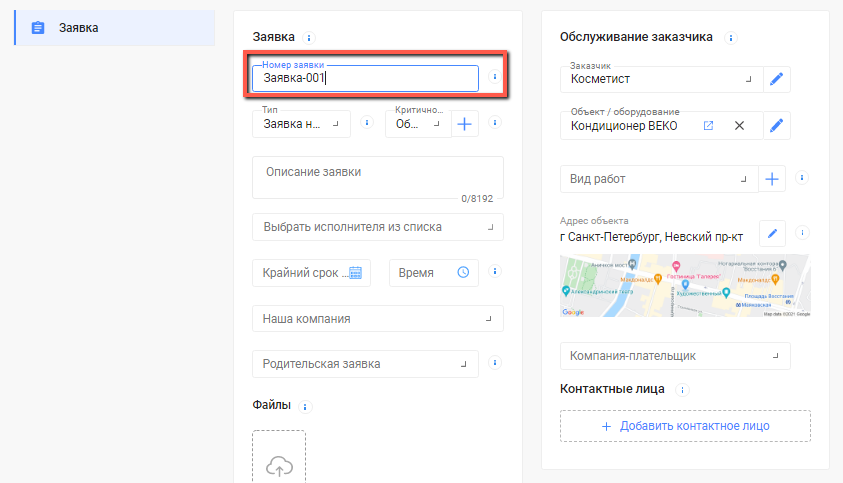This screenshot has width=843, height=483.
Task: Expand the Вид работ dropdown
Action: coord(659,179)
